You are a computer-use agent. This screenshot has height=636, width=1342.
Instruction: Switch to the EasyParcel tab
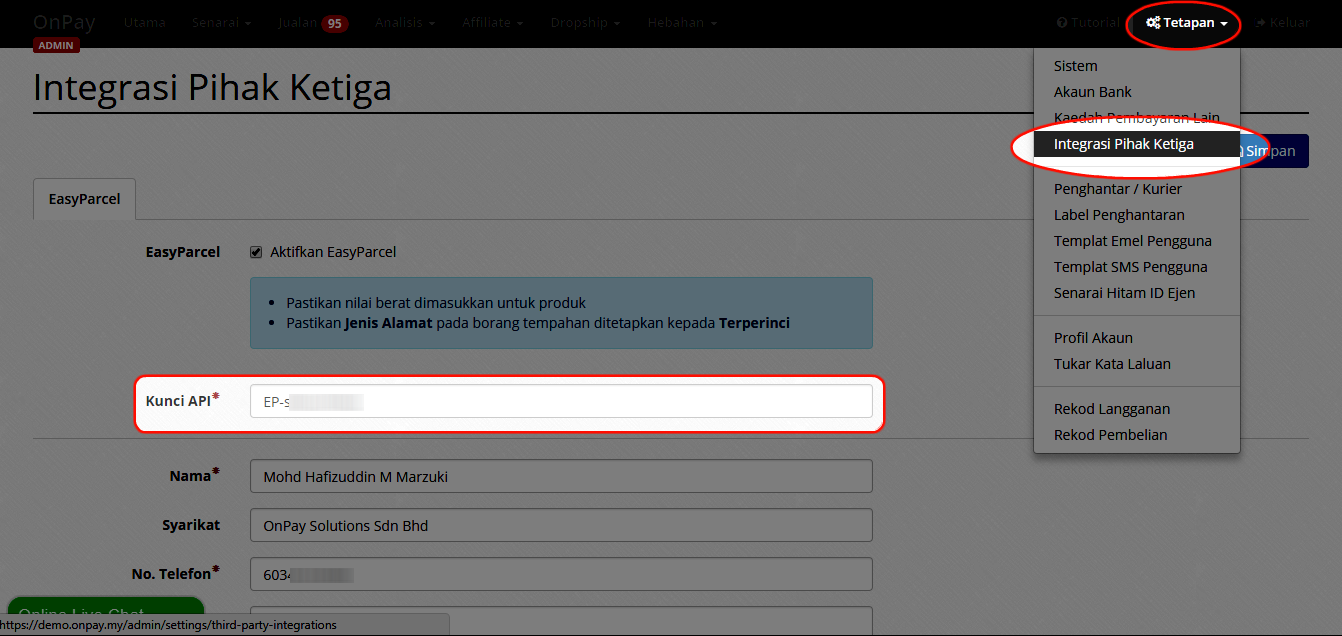tap(84, 199)
